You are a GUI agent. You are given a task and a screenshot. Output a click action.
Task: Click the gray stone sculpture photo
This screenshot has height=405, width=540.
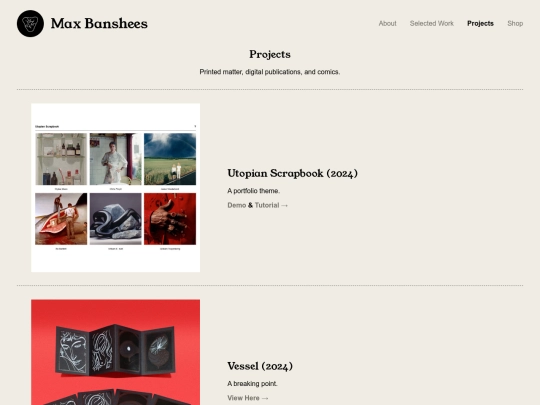pos(116,219)
